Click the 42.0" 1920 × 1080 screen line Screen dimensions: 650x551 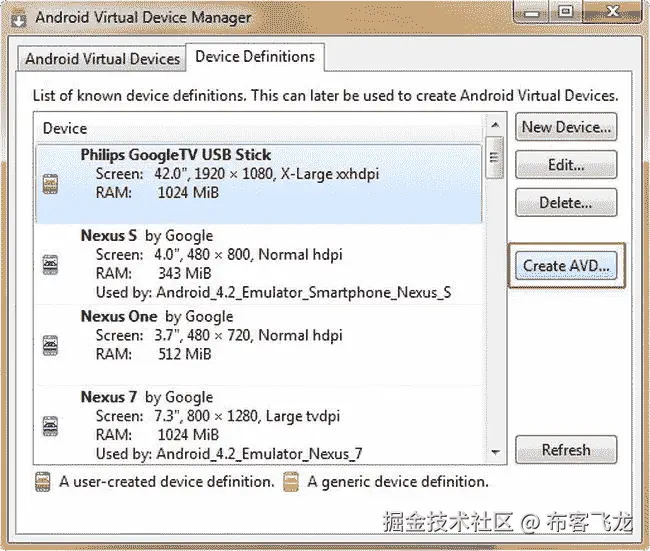237,174
